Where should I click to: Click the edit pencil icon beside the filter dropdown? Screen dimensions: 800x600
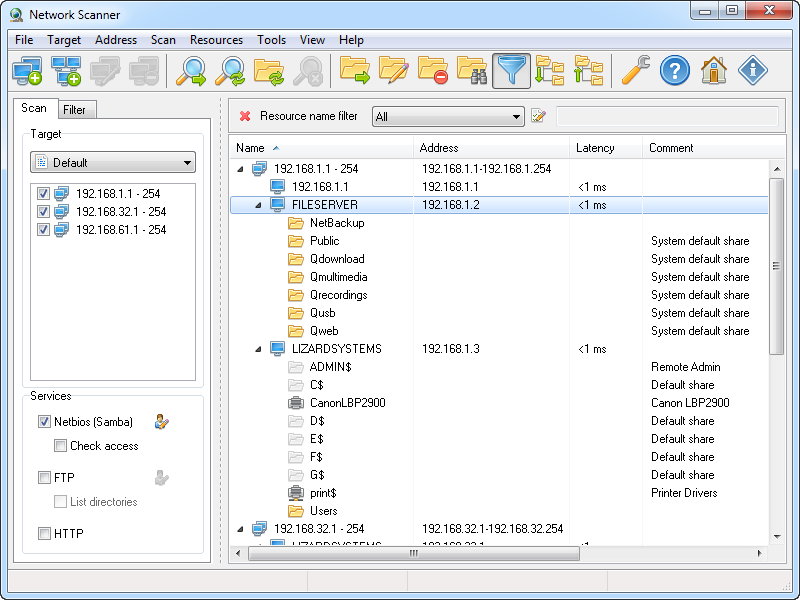point(538,116)
